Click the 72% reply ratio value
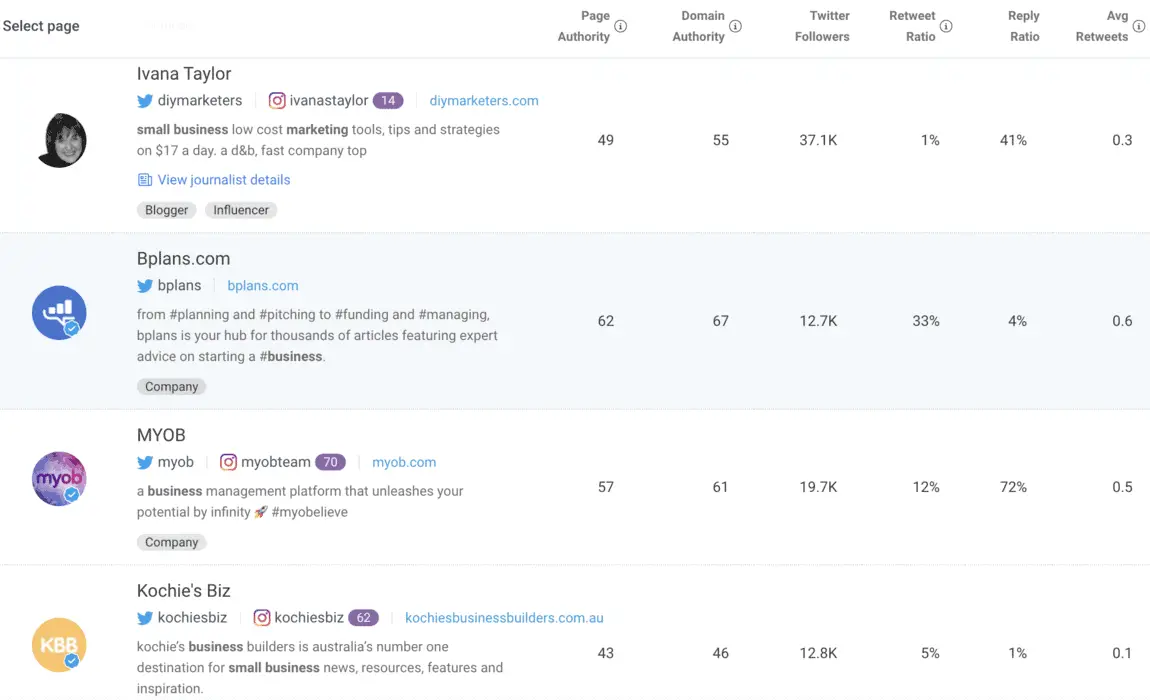 1013,486
